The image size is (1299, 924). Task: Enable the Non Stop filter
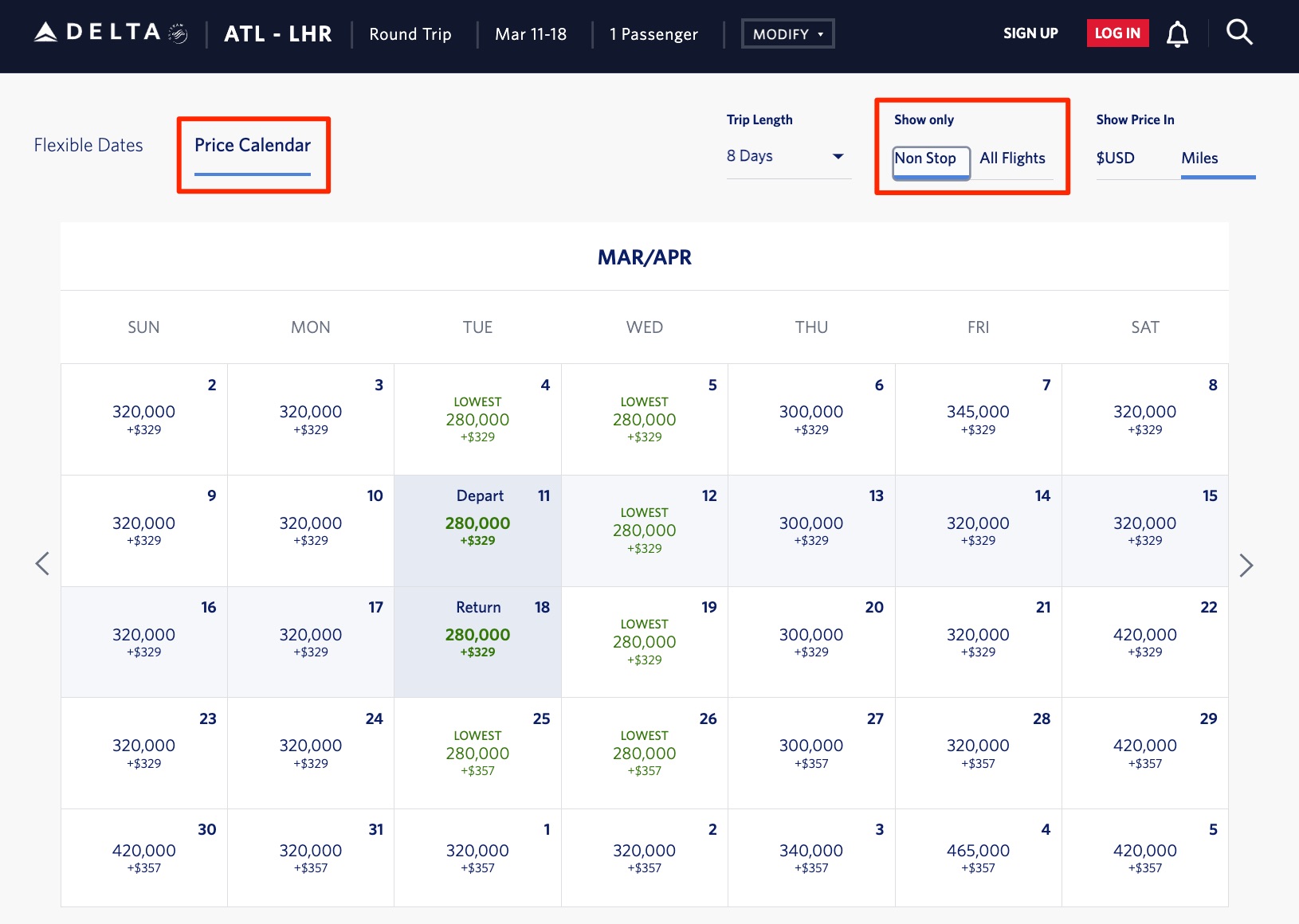tap(928, 159)
